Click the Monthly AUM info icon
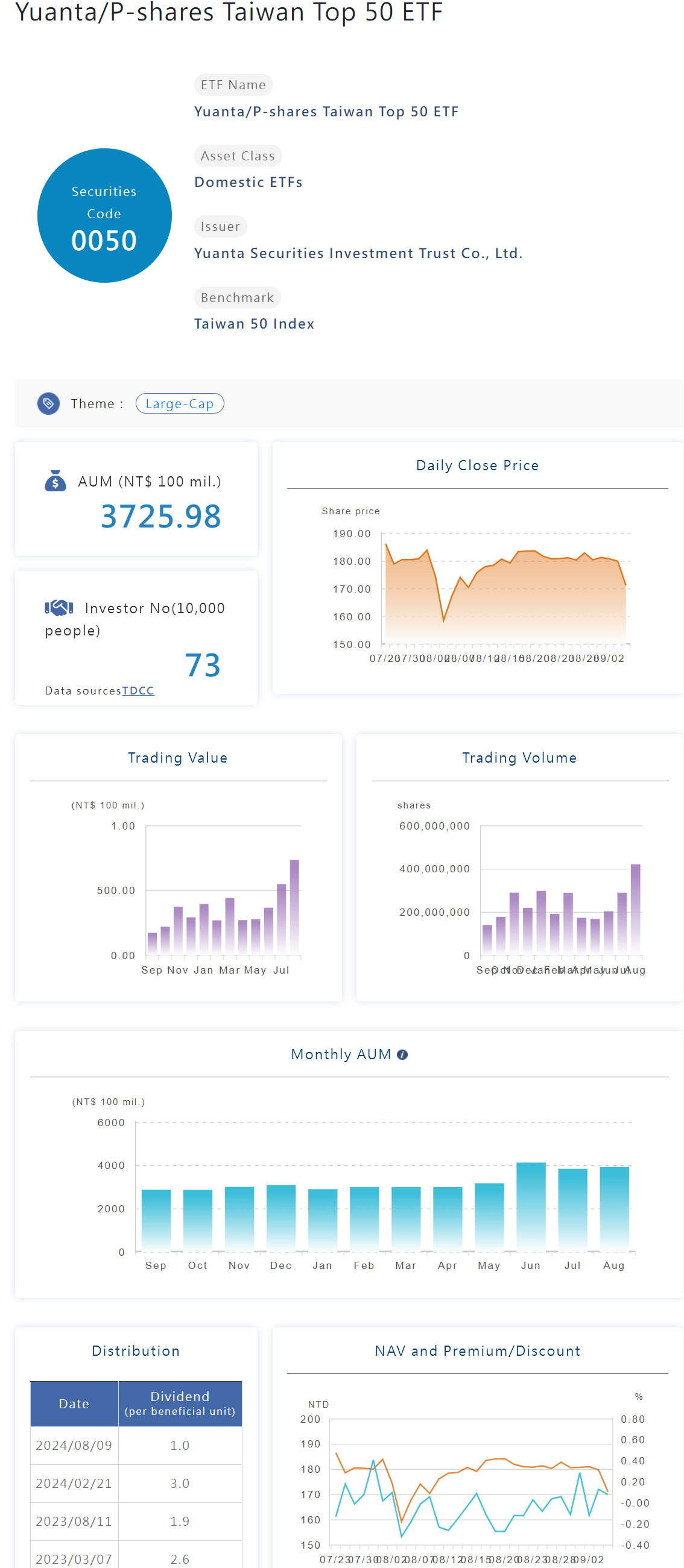 coord(402,1054)
